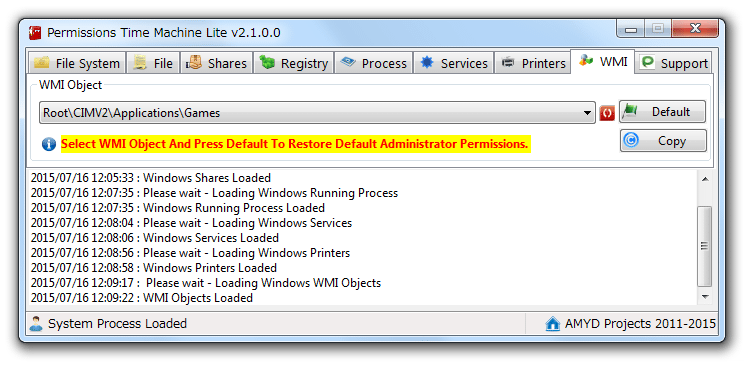Click the log scrollbar down arrow

coord(705,296)
